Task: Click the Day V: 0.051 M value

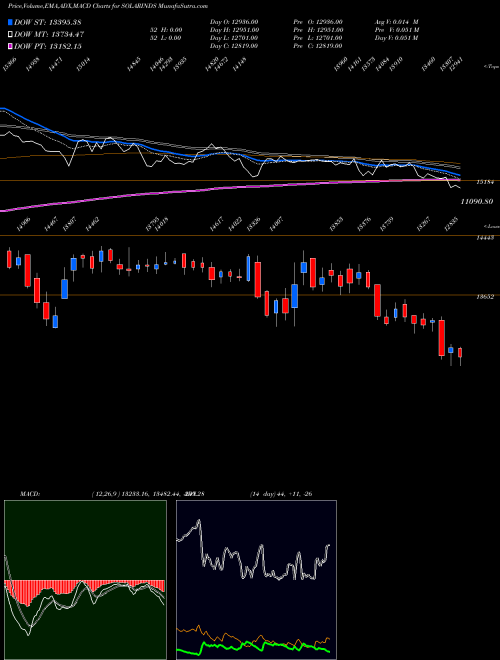Action: pyautogui.click(x=397, y=38)
